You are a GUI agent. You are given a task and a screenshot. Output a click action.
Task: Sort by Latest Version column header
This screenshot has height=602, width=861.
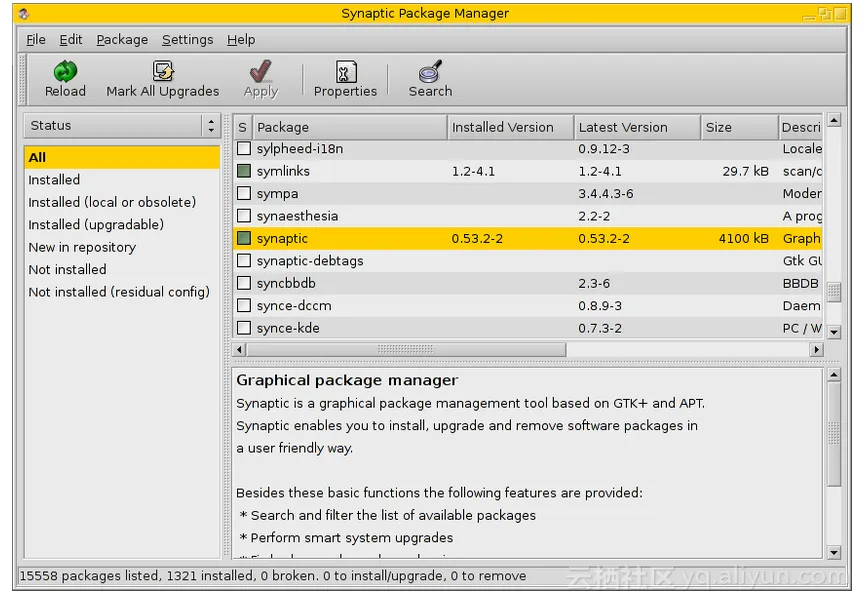click(638, 127)
